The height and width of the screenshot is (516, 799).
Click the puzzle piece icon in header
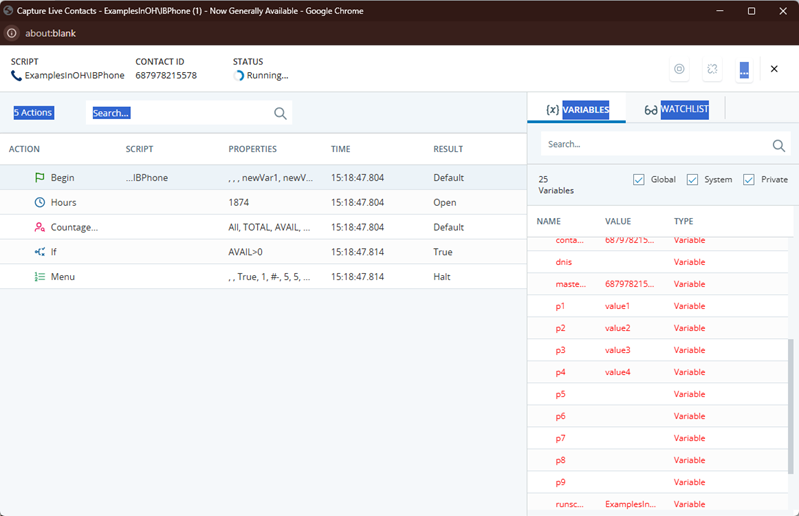(711, 69)
